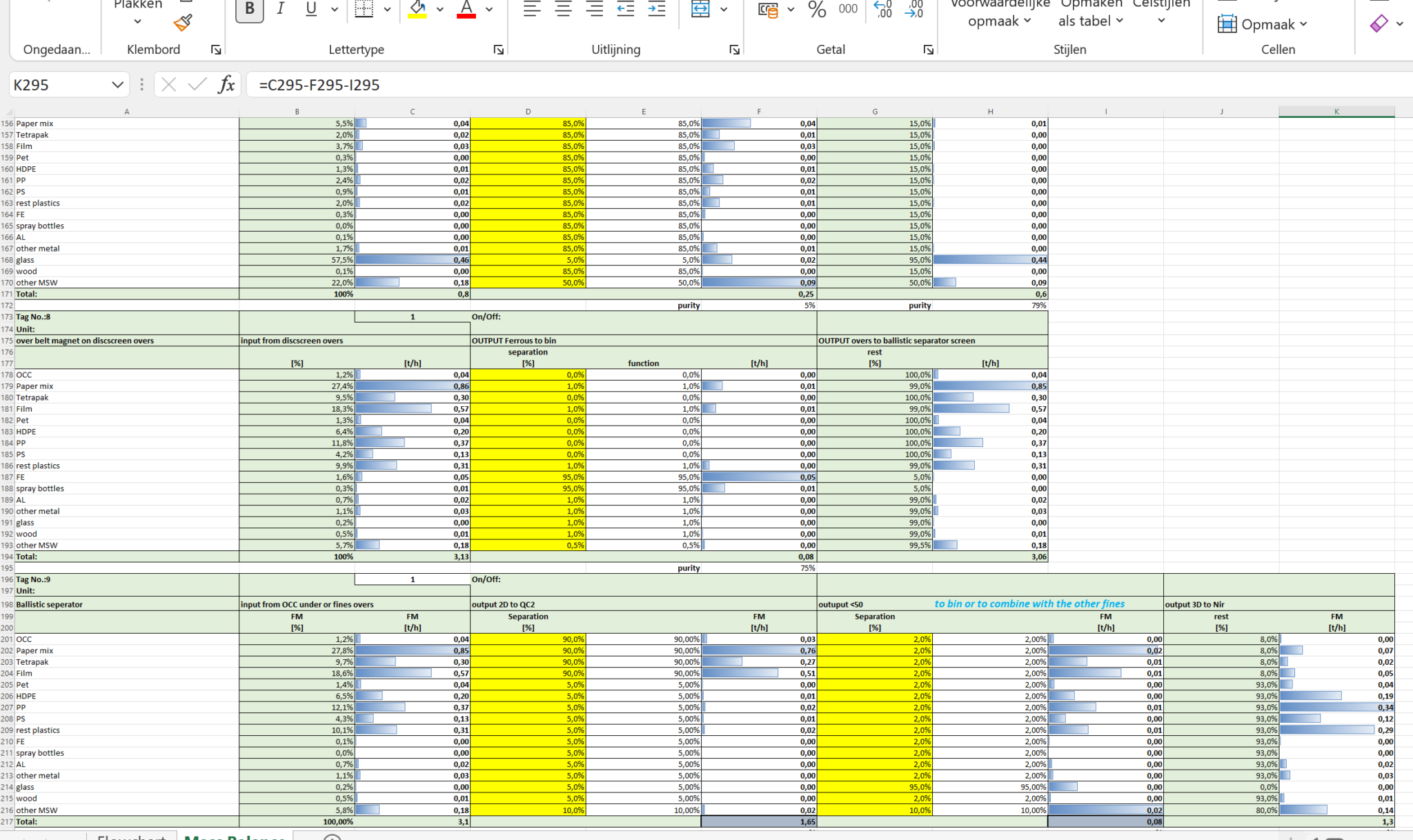Click the insert function fx icon
Viewport: 1413px width, 840px height.
(226, 85)
